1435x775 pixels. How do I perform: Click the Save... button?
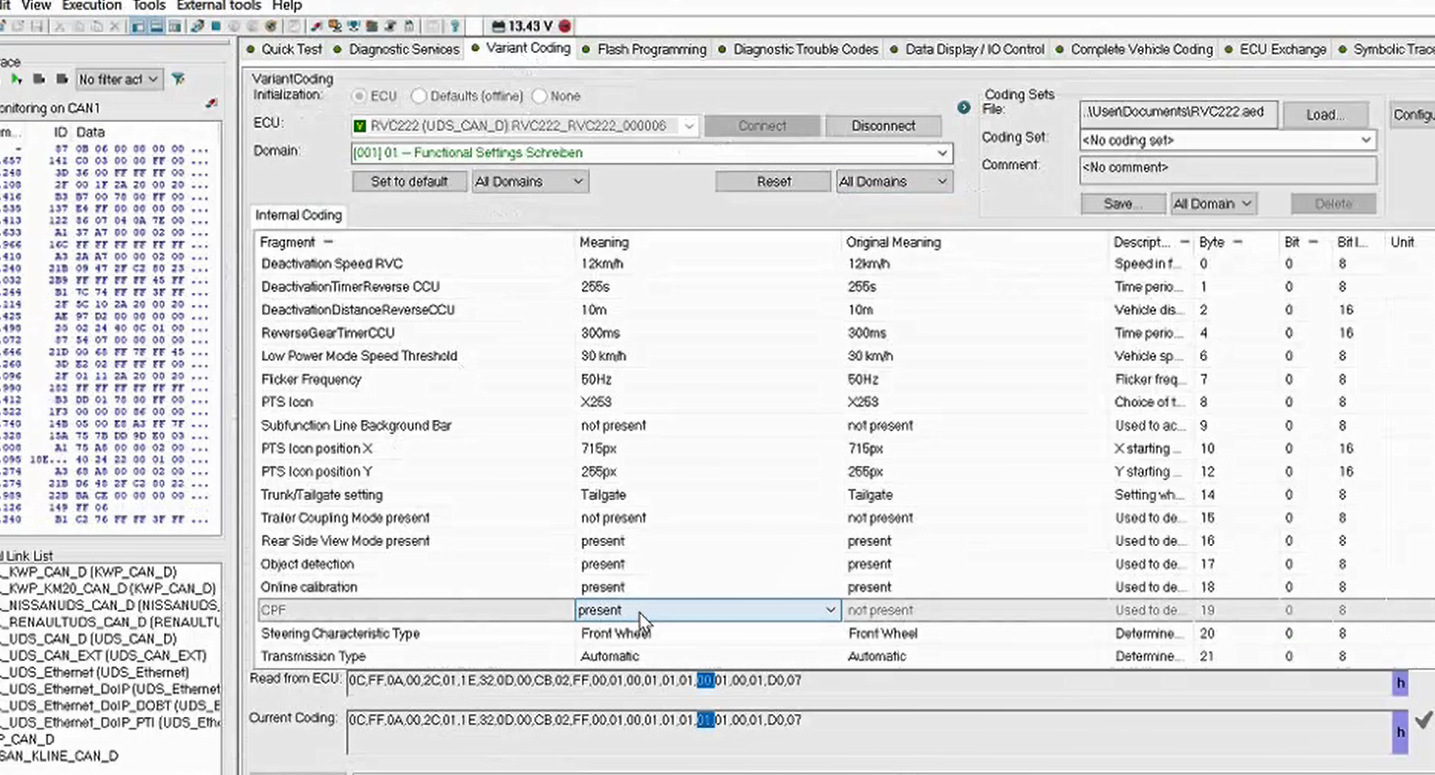(1122, 203)
